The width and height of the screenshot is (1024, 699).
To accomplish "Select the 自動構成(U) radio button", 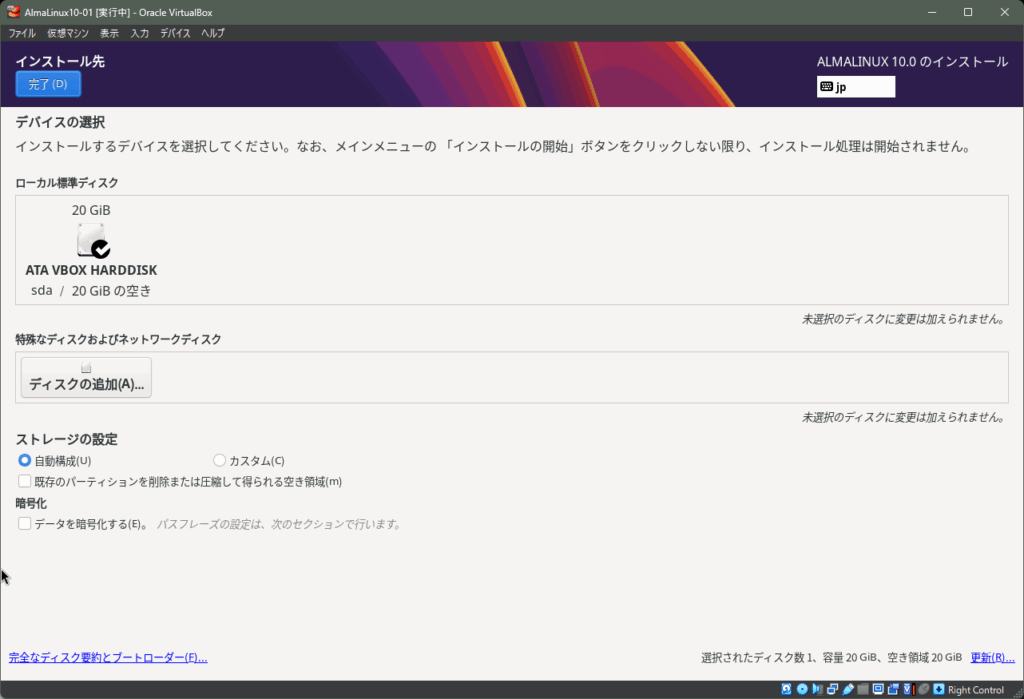I will click(x=24, y=461).
